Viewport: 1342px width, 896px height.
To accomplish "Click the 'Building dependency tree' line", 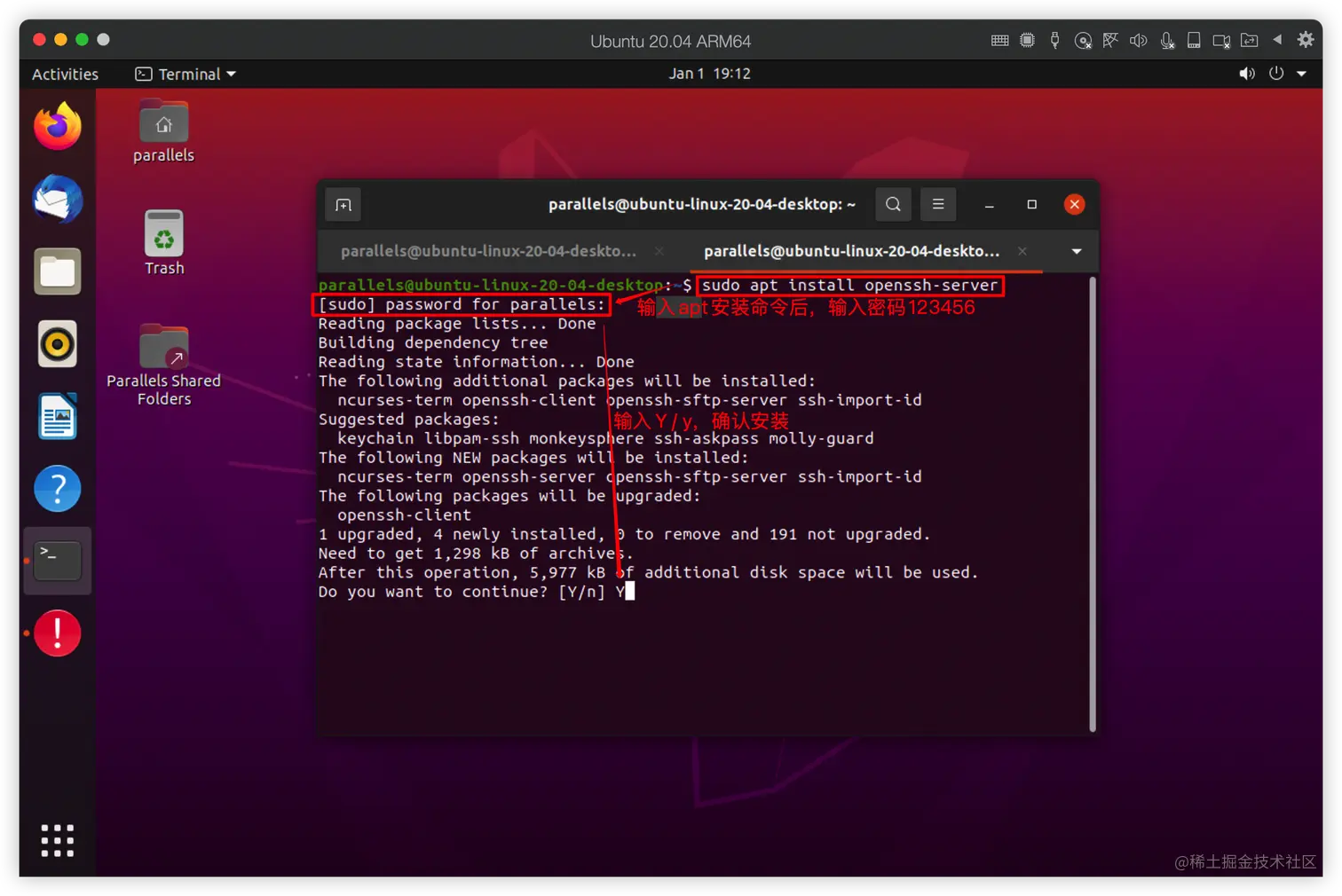I will [x=433, y=342].
